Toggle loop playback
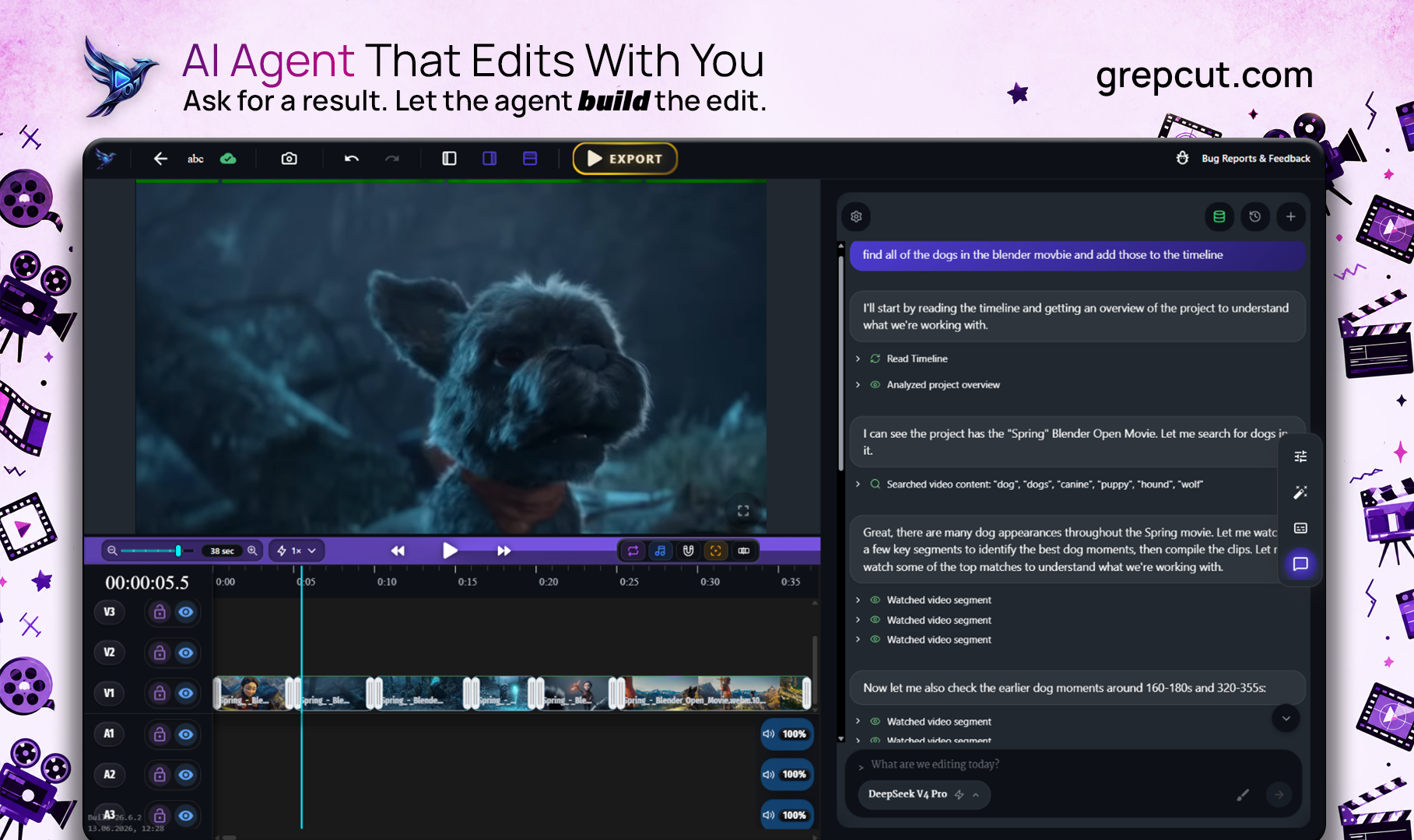 click(633, 551)
